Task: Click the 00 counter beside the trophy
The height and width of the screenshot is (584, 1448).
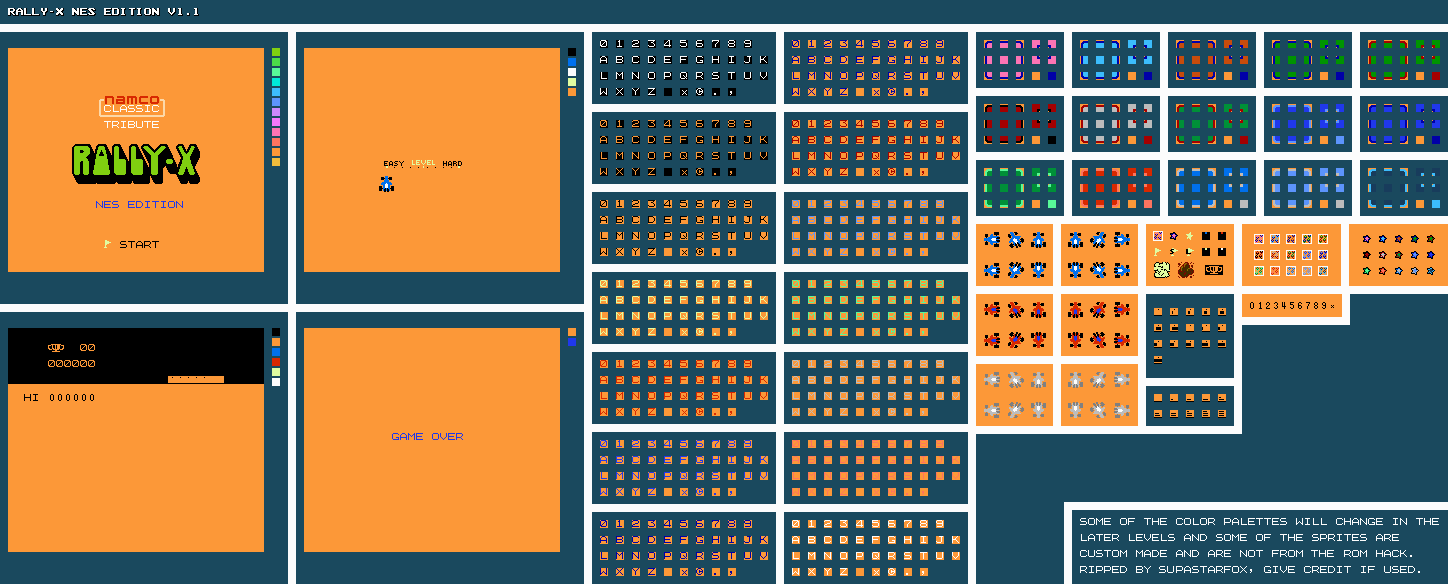Action: click(x=88, y=348)
